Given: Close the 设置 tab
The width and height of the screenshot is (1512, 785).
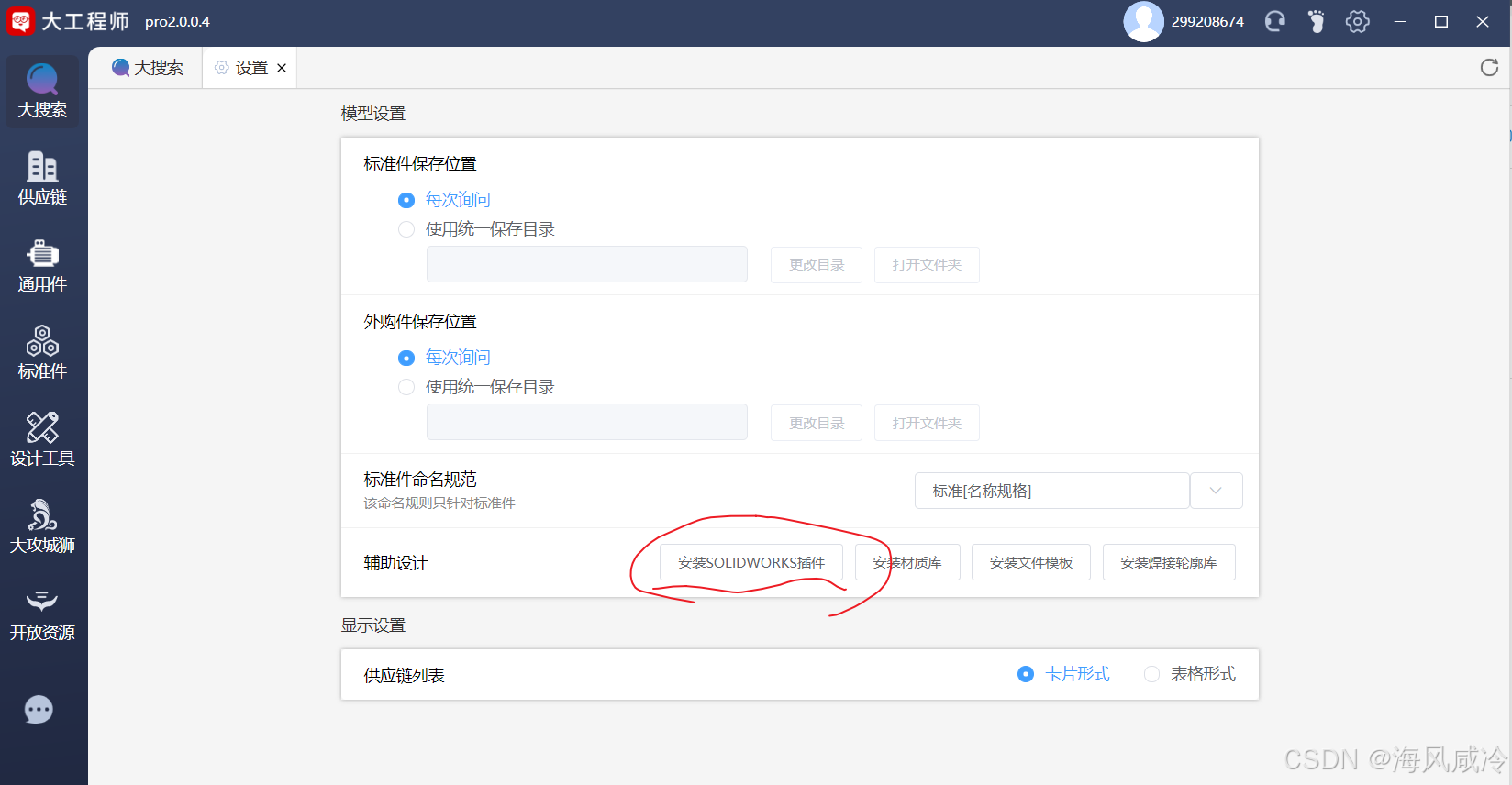Looking at the screenshot, I should [282, 68].
